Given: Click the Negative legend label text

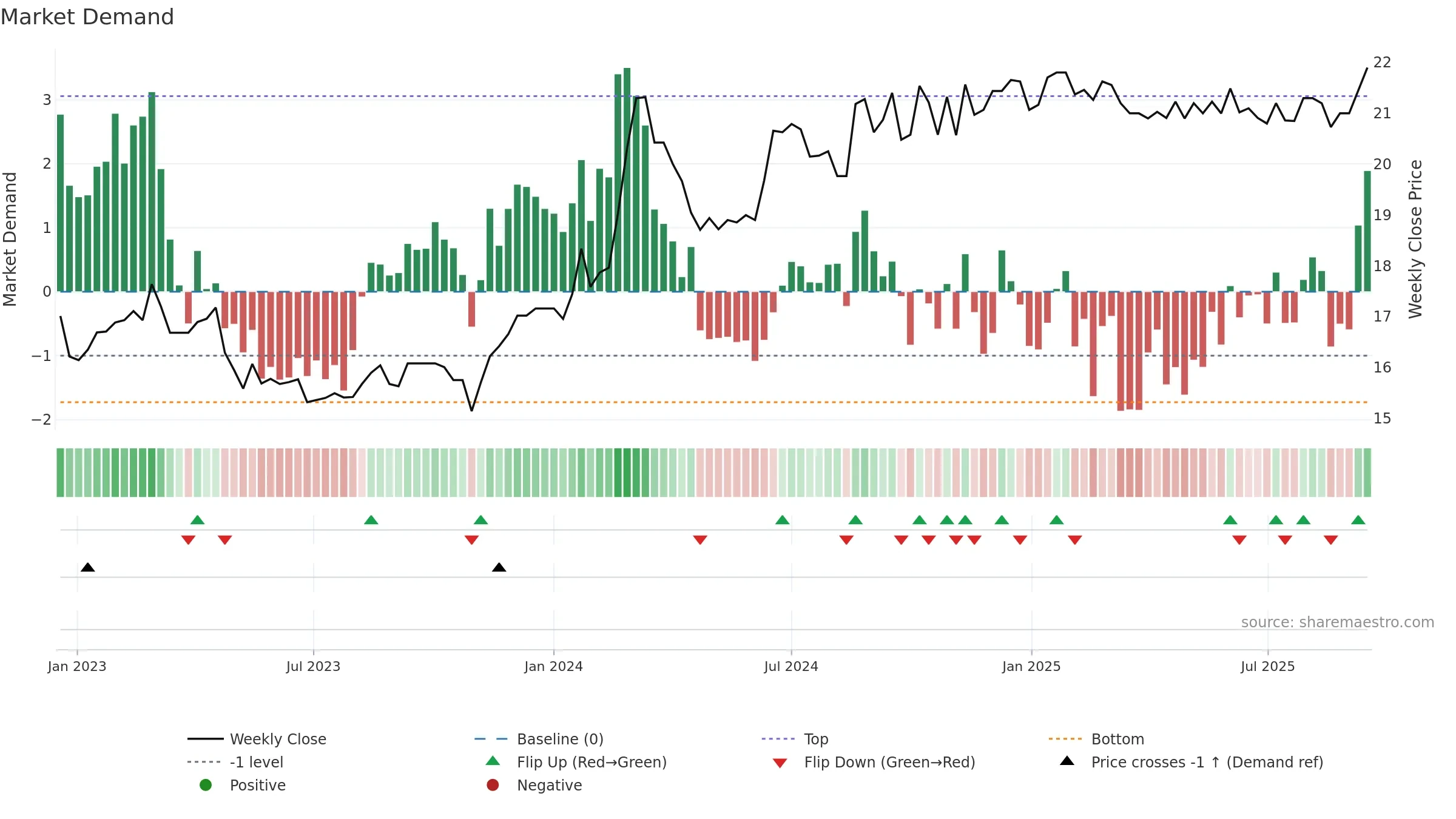Looking at the screenshot, I should (550, 785).
